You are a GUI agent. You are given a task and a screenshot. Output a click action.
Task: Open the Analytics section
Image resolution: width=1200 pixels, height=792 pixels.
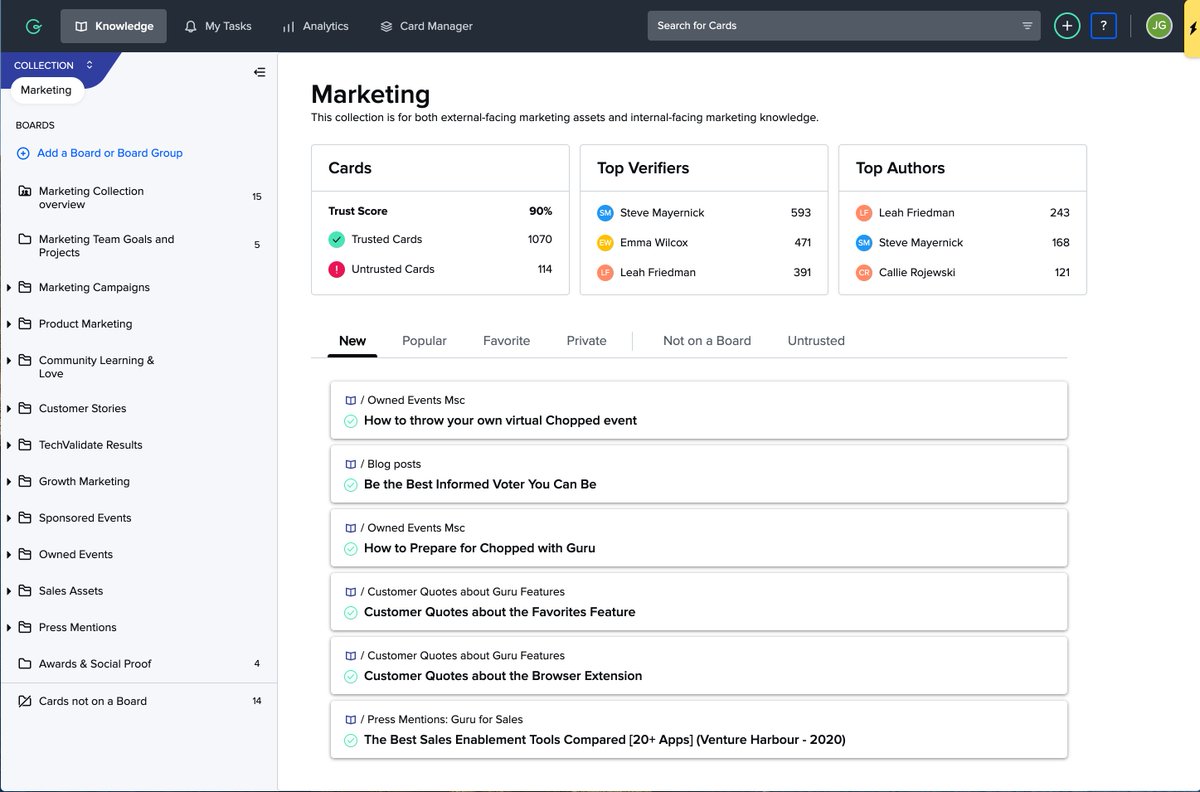(x=315, y=26)
